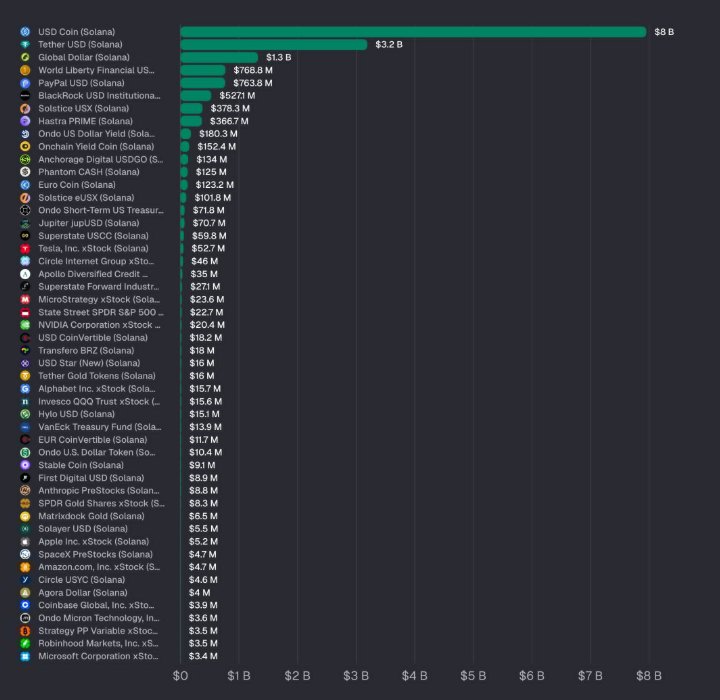Viewport: 720px width, 700px height.
Task: Click the "USD Star (New) (Solana)" label
Action: pos(89,363)
